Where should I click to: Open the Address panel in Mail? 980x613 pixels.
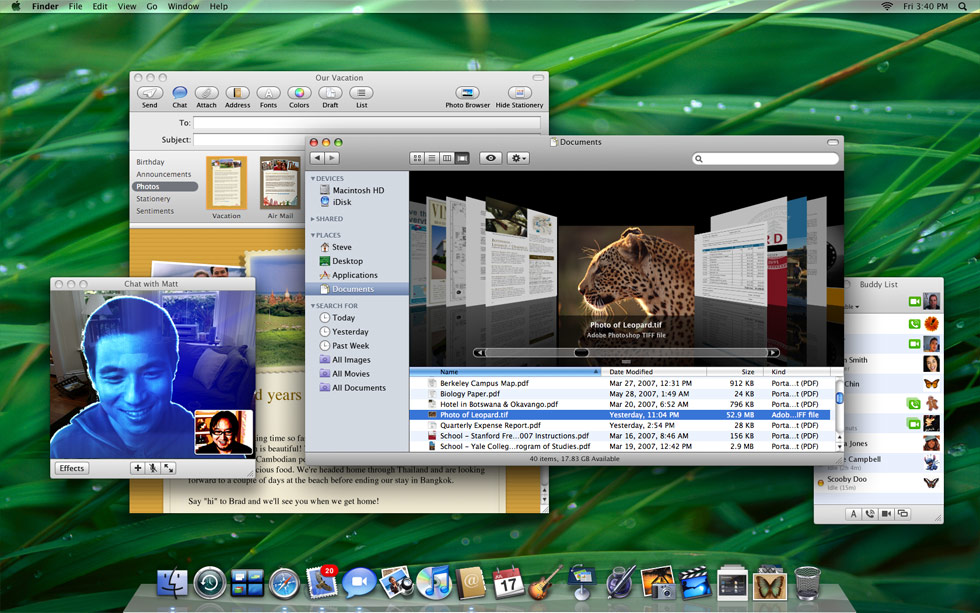click(x=237, y=92)
